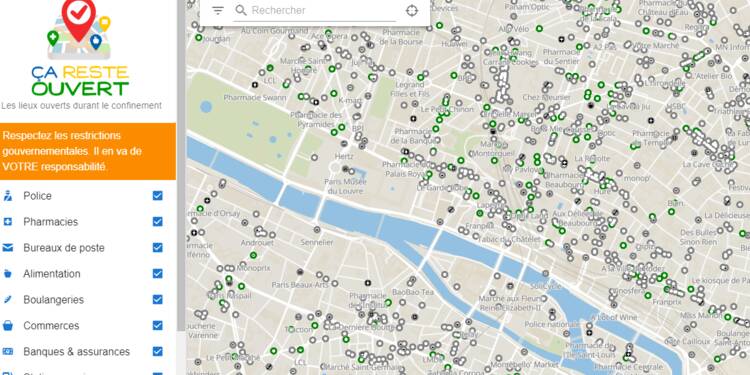Image resolution: width=750 pixels, height=375 pixels.
Task: Select the Banques & assurances label
Action: coord(77,352)
